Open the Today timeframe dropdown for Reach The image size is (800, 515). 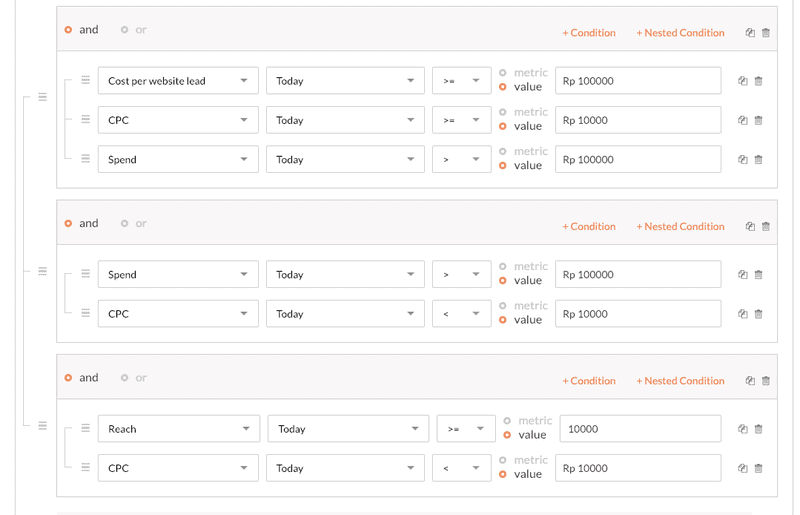[x=347, y=429]
